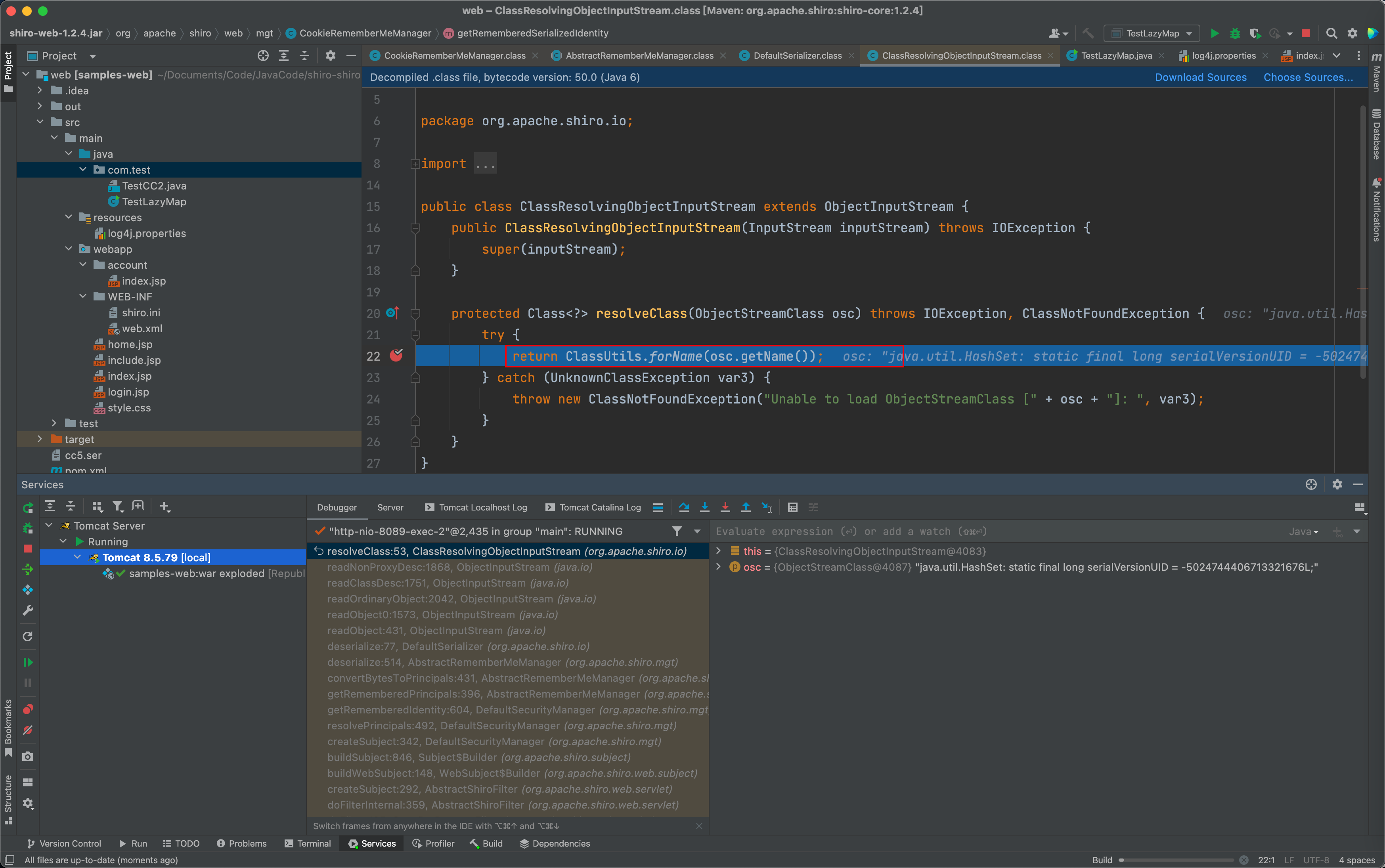Toggle code folding at line 20
This screenshot has width=1385, height=868.
tap(415, 314)
